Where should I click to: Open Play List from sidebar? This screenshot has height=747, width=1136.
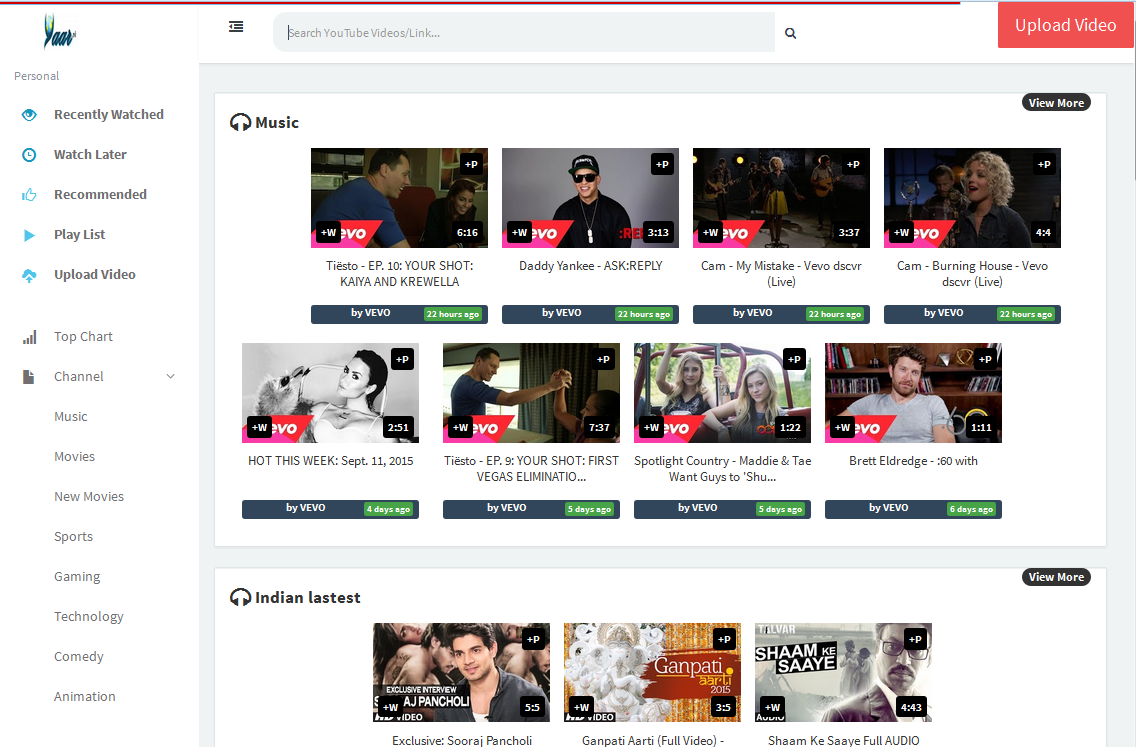79,235
